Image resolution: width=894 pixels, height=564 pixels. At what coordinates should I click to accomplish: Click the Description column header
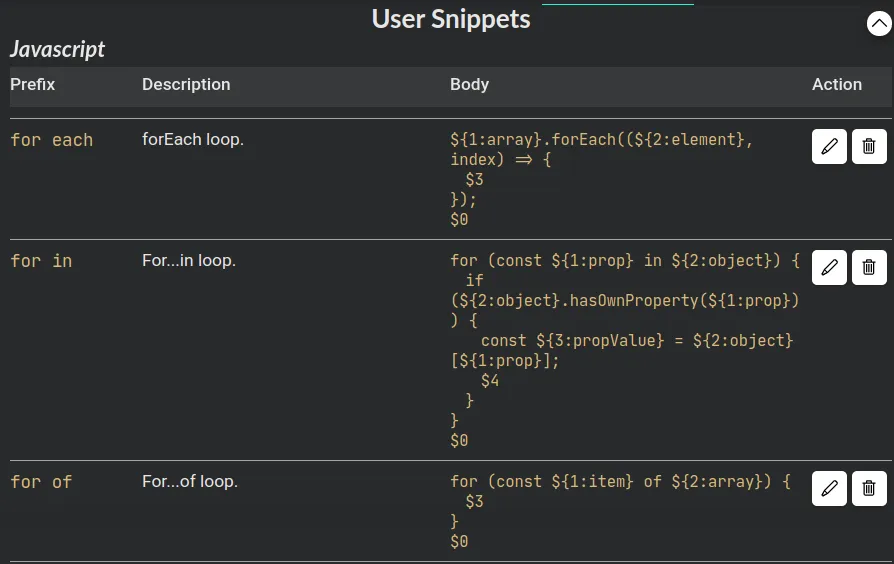coord(186,84)
